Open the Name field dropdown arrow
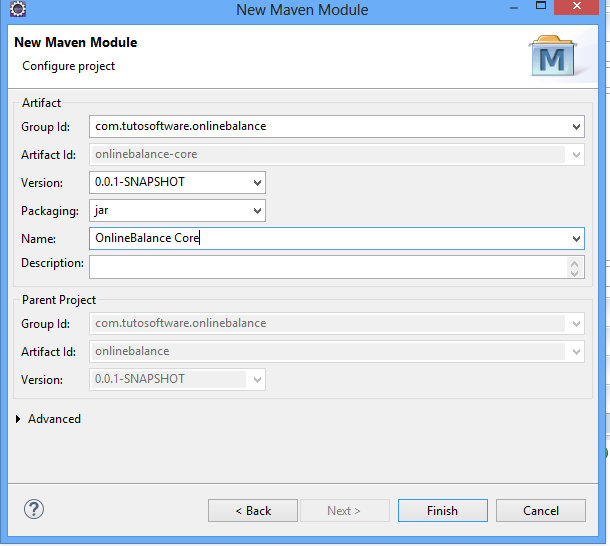Viewport: 610px width, 546px height. point(576,239)
